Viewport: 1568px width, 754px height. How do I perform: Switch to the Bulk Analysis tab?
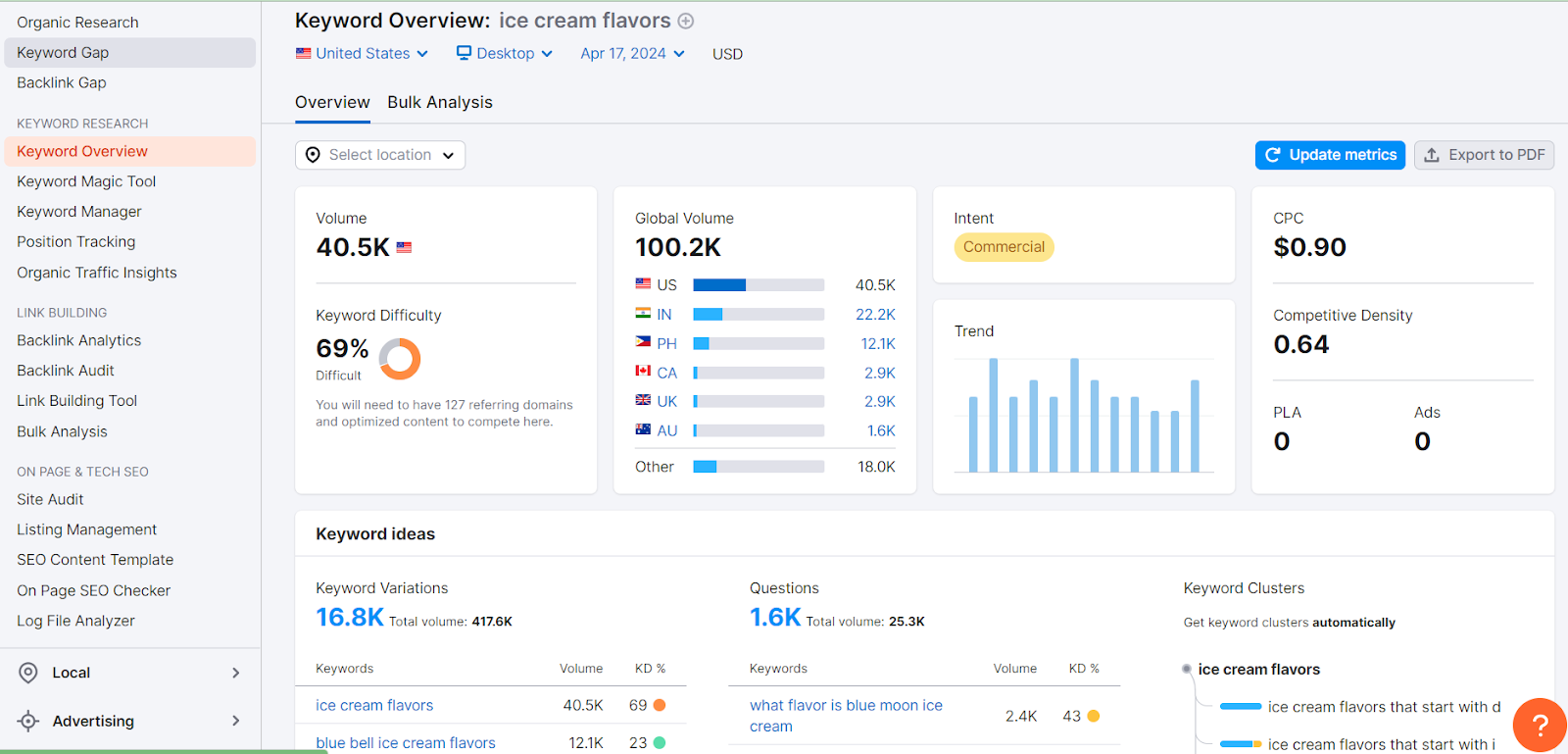pos(440,102)
